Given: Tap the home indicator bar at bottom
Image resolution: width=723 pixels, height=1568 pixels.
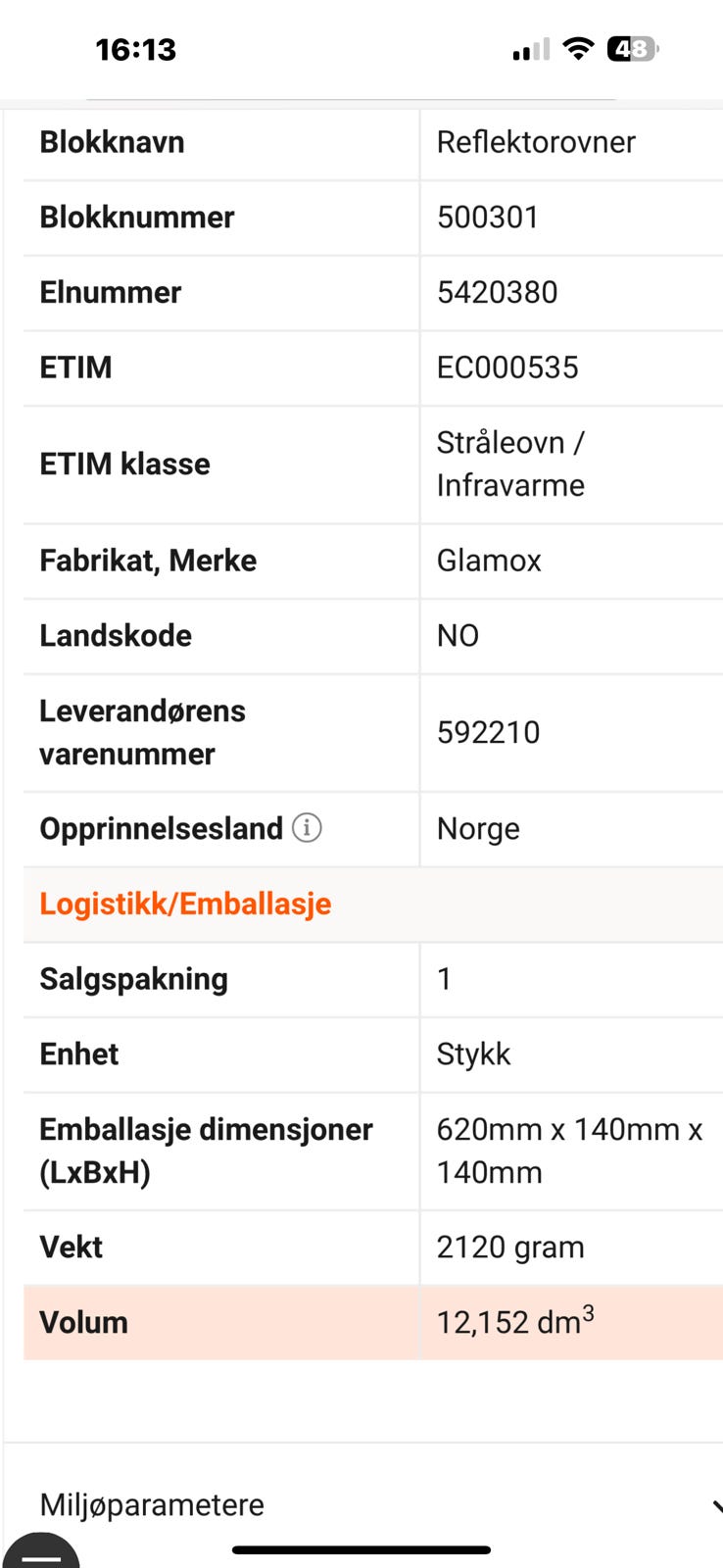Looking at the screenshot, I should (361, 1549).
